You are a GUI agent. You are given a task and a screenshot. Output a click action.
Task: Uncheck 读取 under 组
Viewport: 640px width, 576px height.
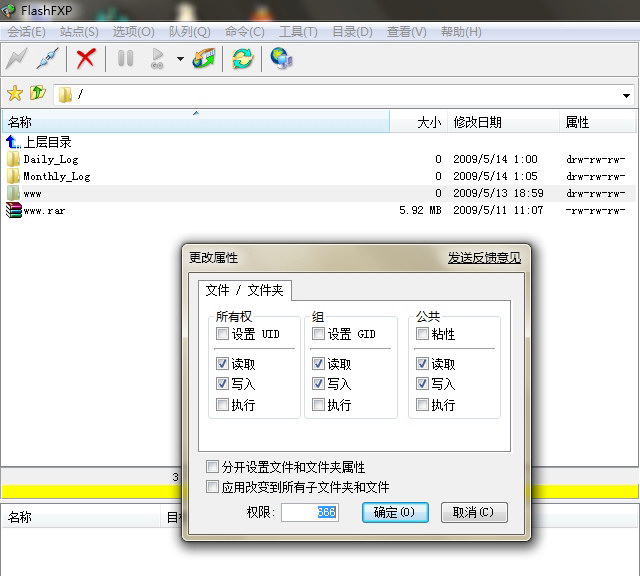[318, 363]
